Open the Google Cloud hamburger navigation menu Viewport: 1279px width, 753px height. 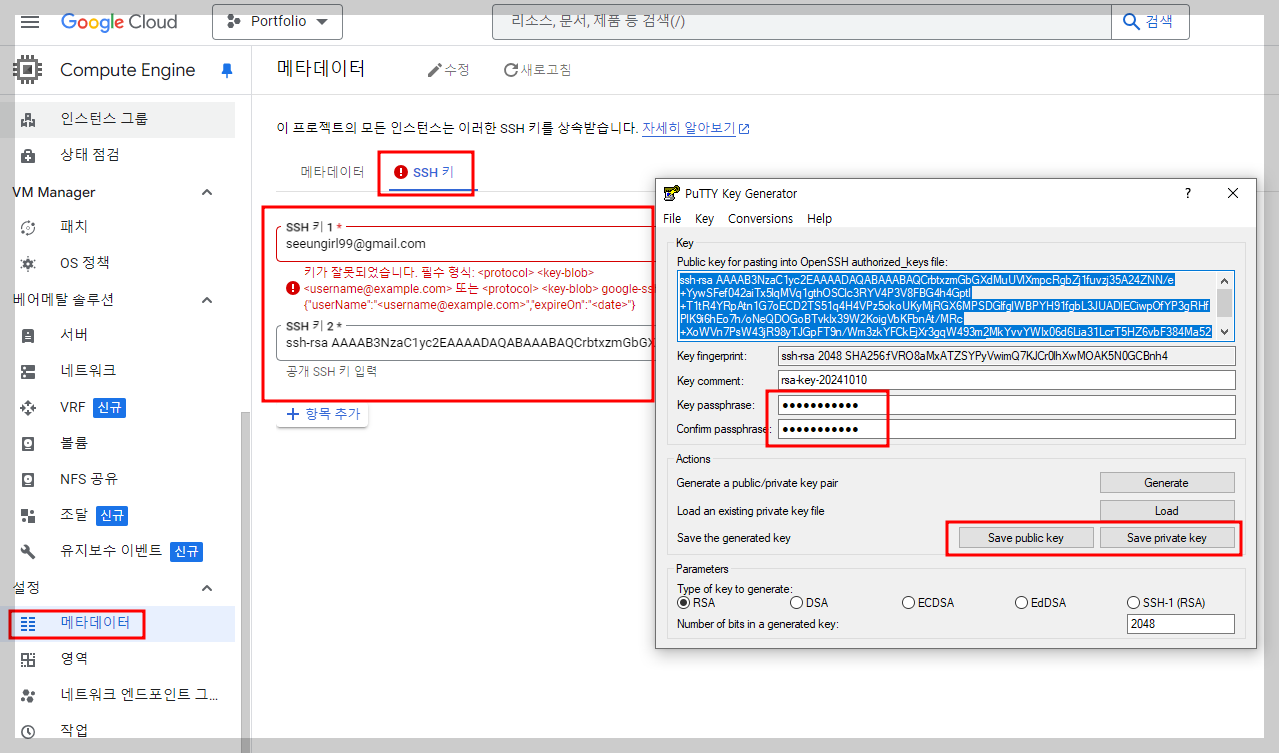tap(29, 21)
